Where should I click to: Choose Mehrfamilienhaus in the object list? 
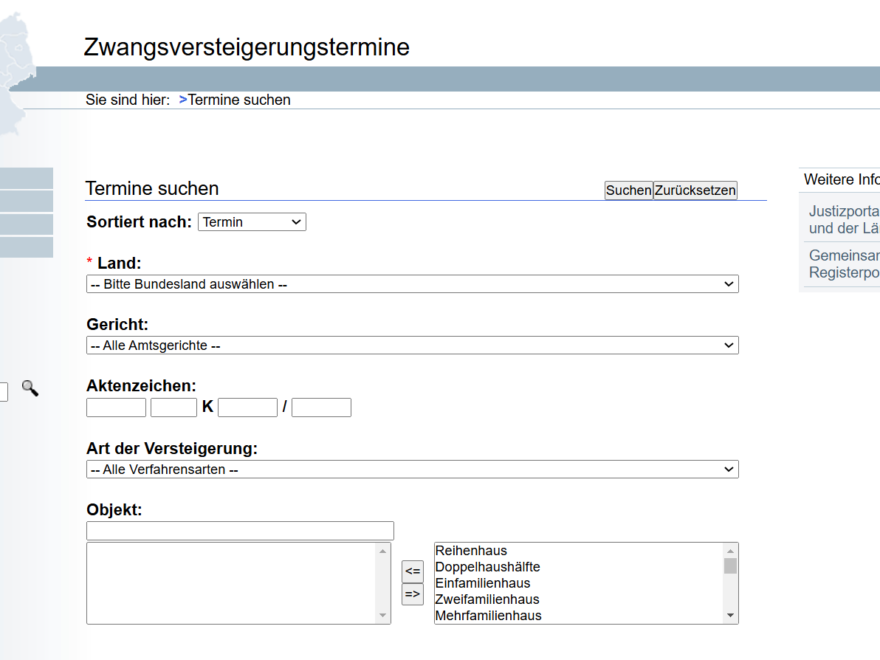(488, 616)
